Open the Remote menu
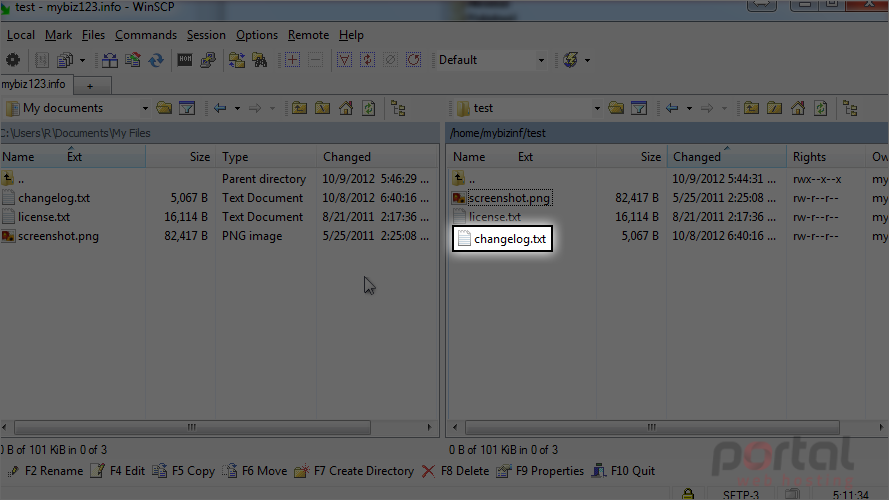Viewport: 889px width, 500px height. tap(308, 35)
